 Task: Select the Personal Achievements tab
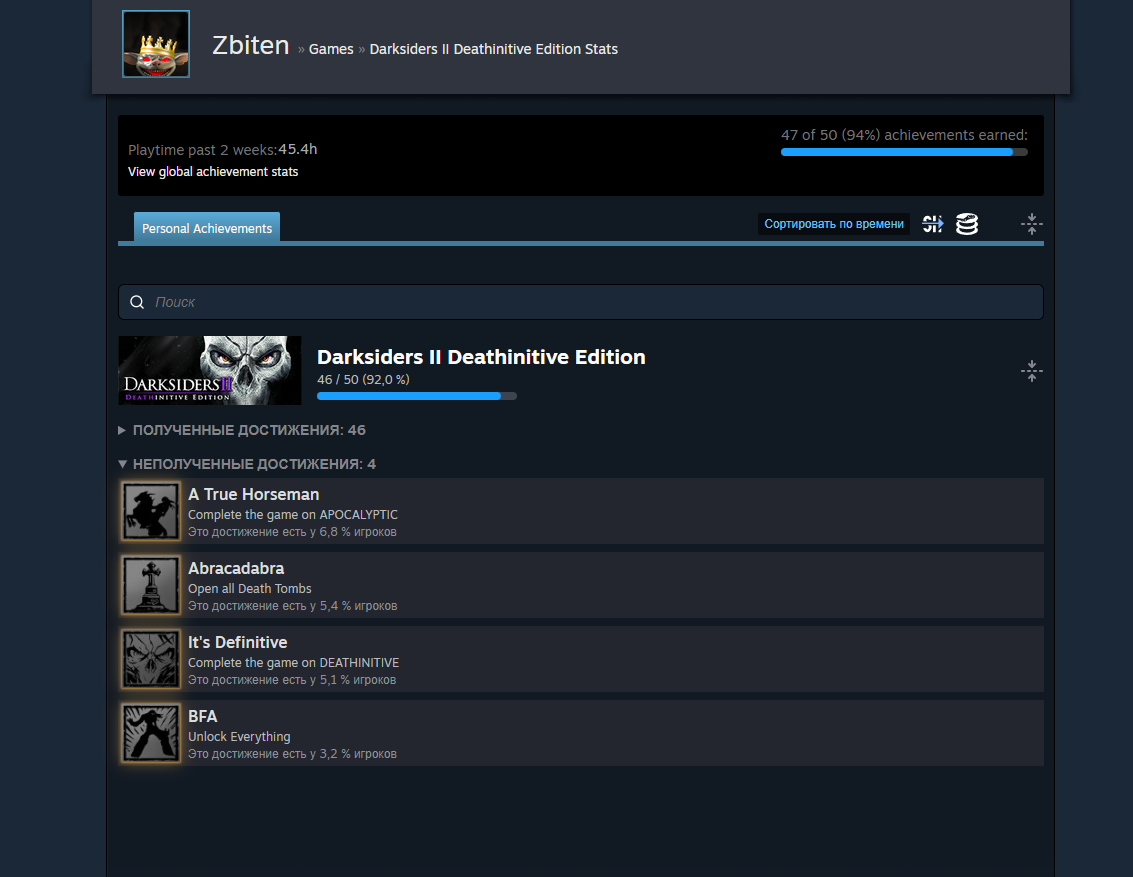pyautogui.click(x=207, y=228)
